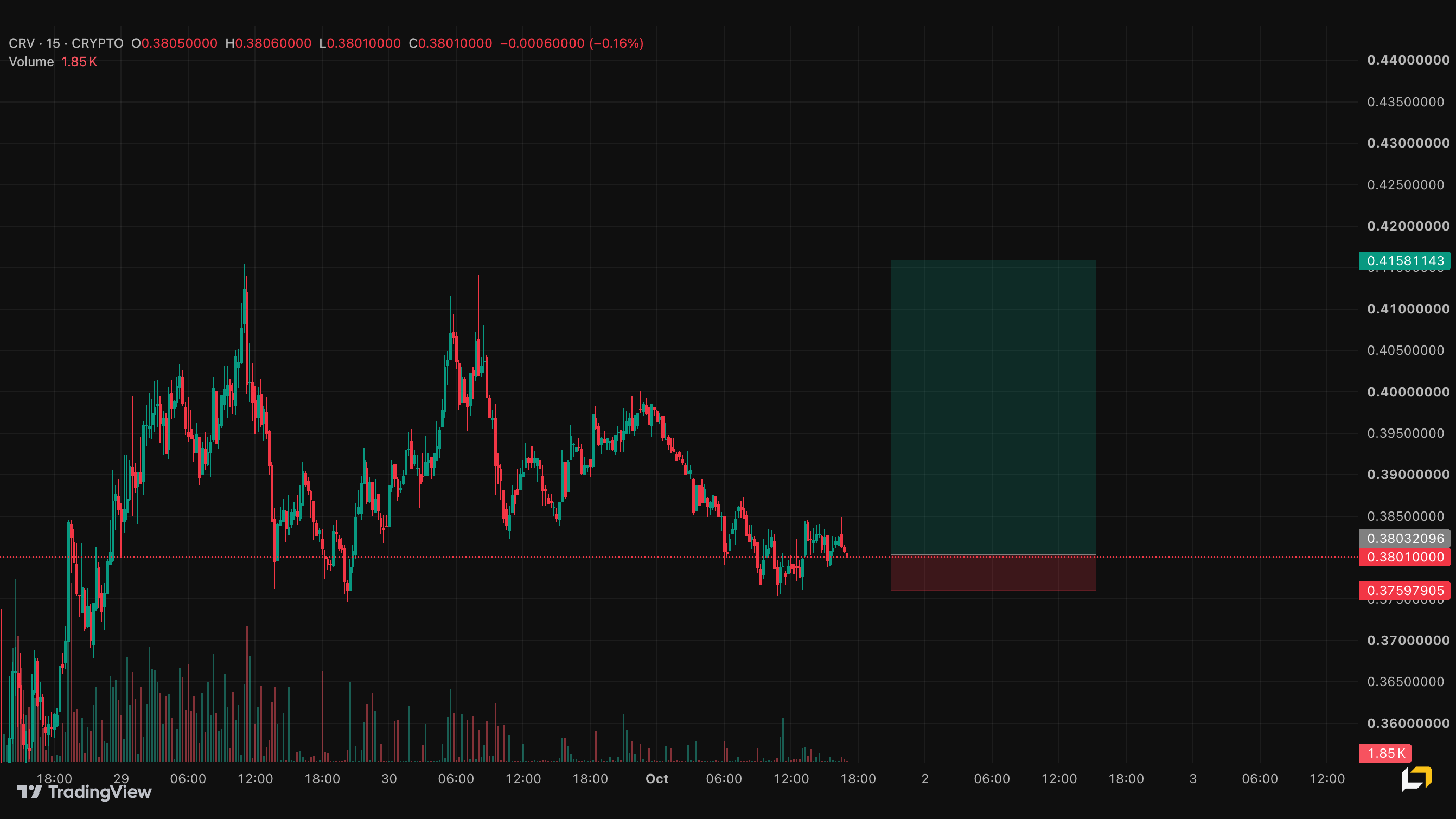Screen dimensions: 1456x819
Task: Click the 29 date label on time axis
Action: point(122,779)
